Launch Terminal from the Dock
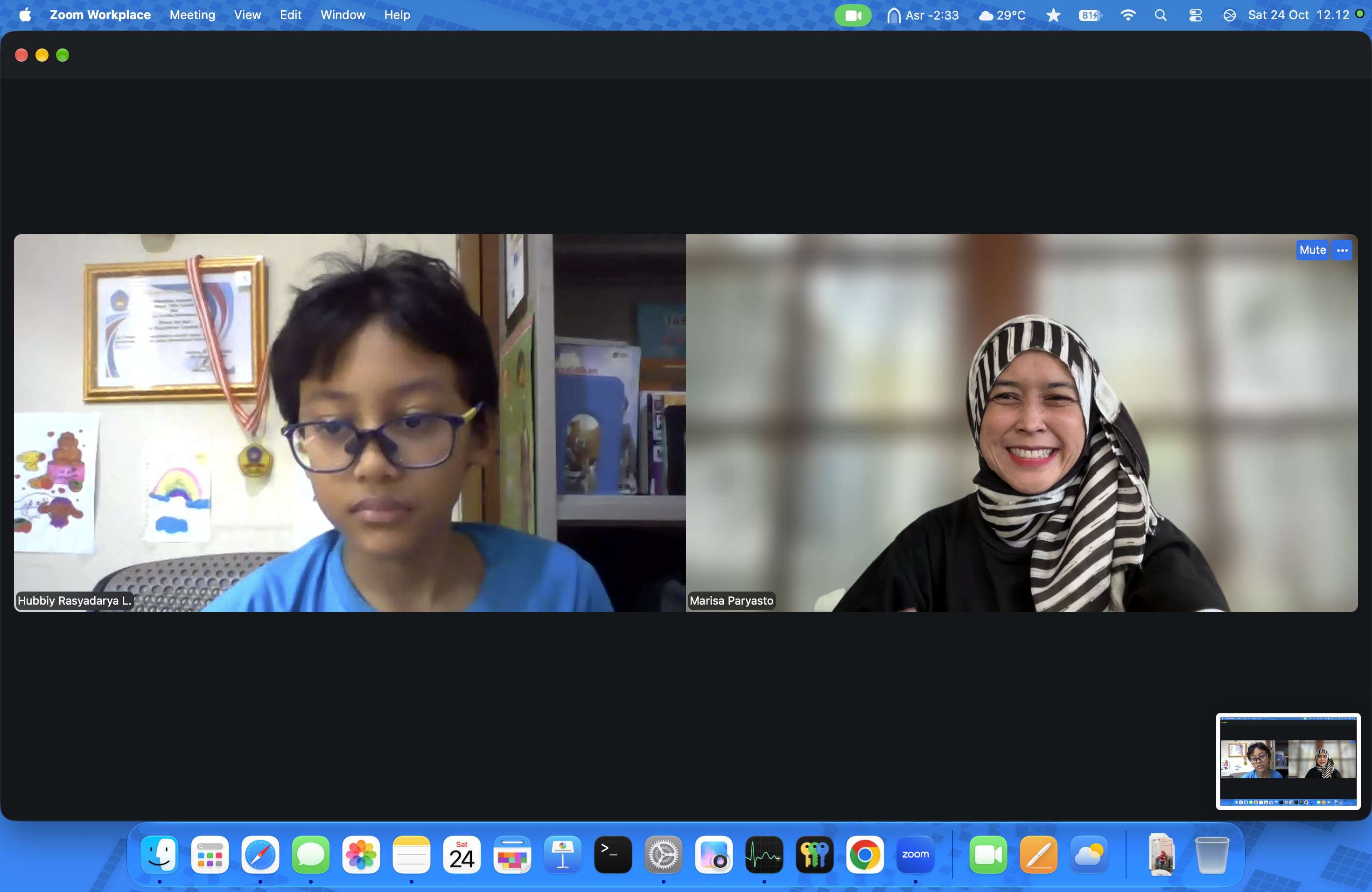Screen dimensions: 1372x892 (x=613, y=855)
